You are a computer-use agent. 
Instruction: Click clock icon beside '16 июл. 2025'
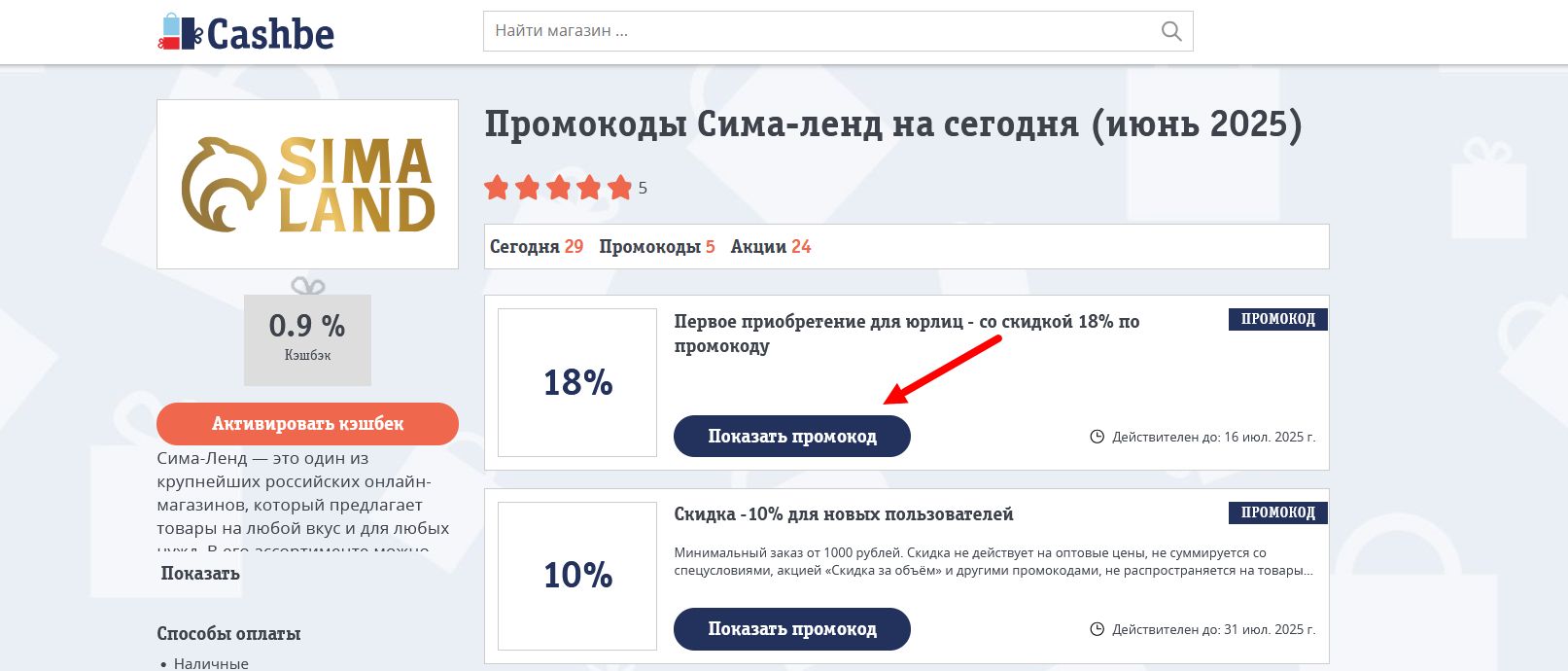coord(1097,437)
